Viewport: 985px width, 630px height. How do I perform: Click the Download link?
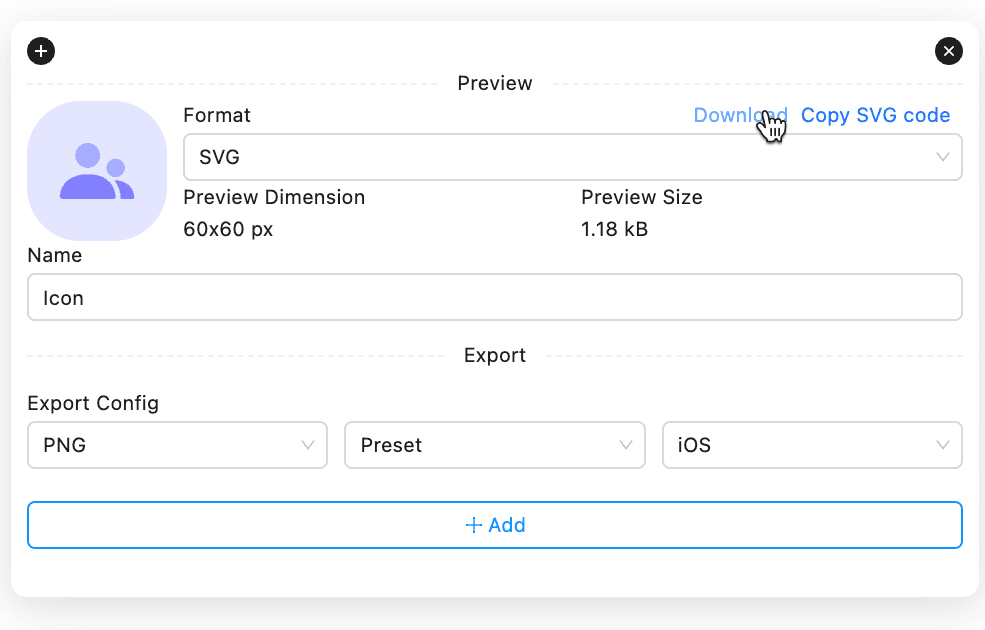[740, 115]
